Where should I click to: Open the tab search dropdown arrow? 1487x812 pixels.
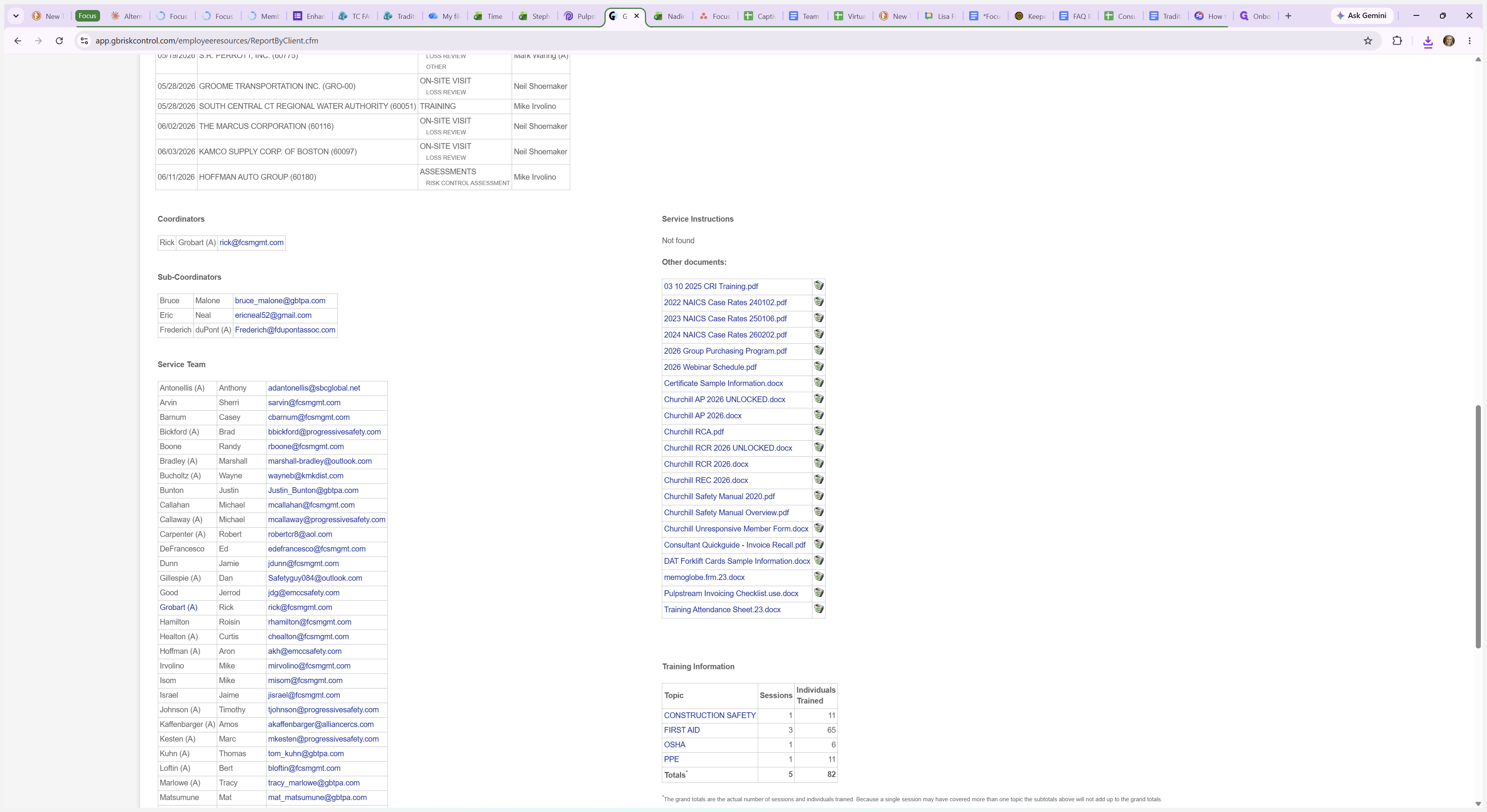tap(15, 15)
